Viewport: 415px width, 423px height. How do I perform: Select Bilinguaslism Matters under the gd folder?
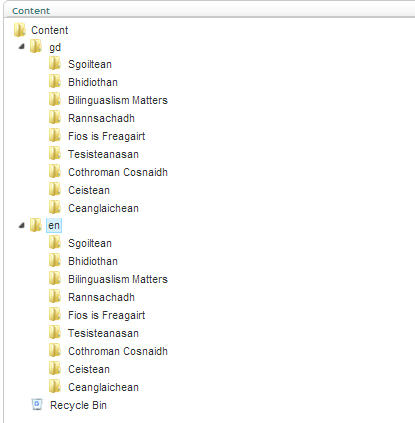coord(118,100)
